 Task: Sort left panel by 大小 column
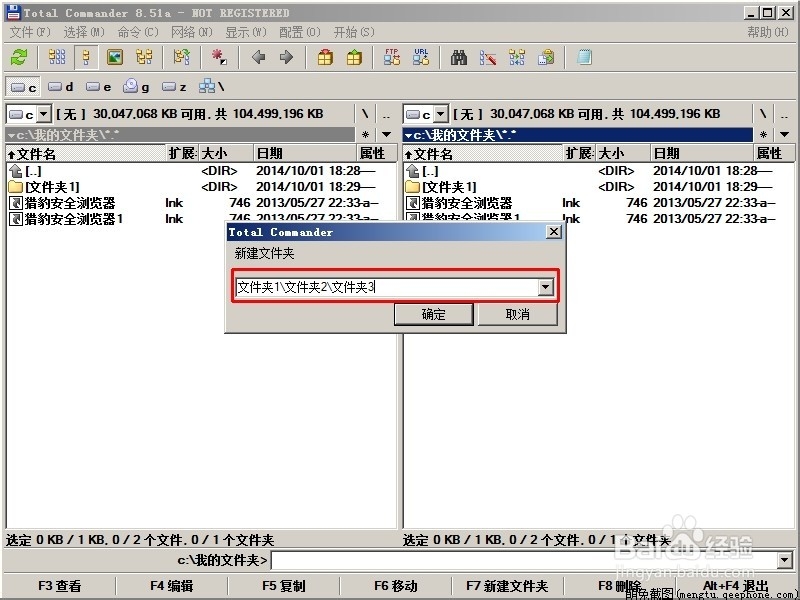point(226,154)
